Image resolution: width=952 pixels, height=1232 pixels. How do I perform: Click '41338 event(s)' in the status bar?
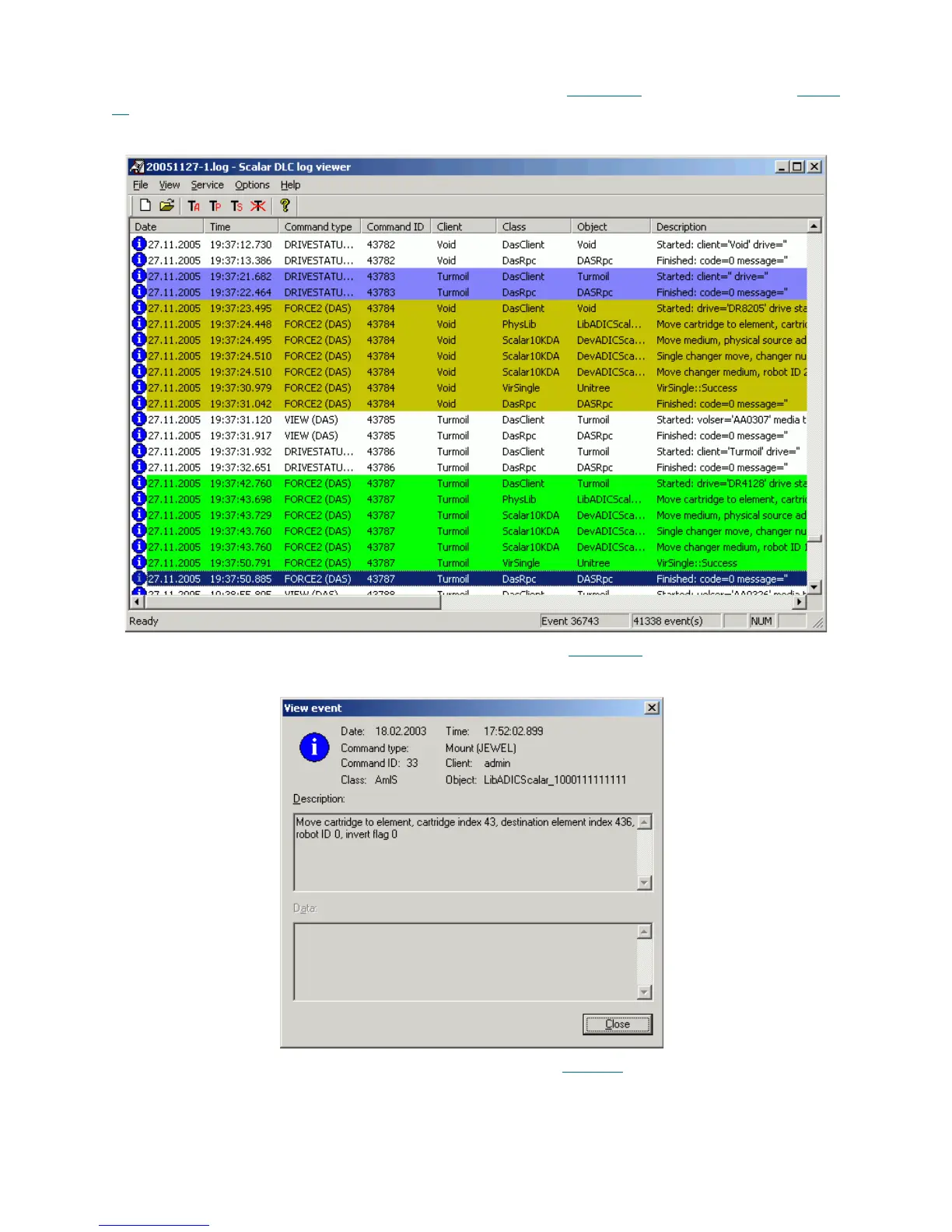(x=667, y=621)
